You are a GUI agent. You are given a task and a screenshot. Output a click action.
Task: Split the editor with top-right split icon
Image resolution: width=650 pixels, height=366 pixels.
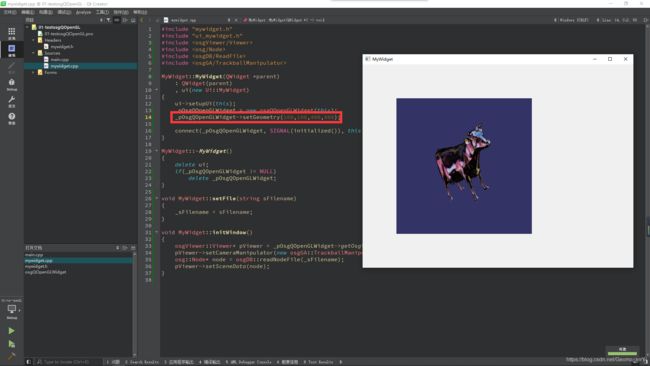point(645,20)
